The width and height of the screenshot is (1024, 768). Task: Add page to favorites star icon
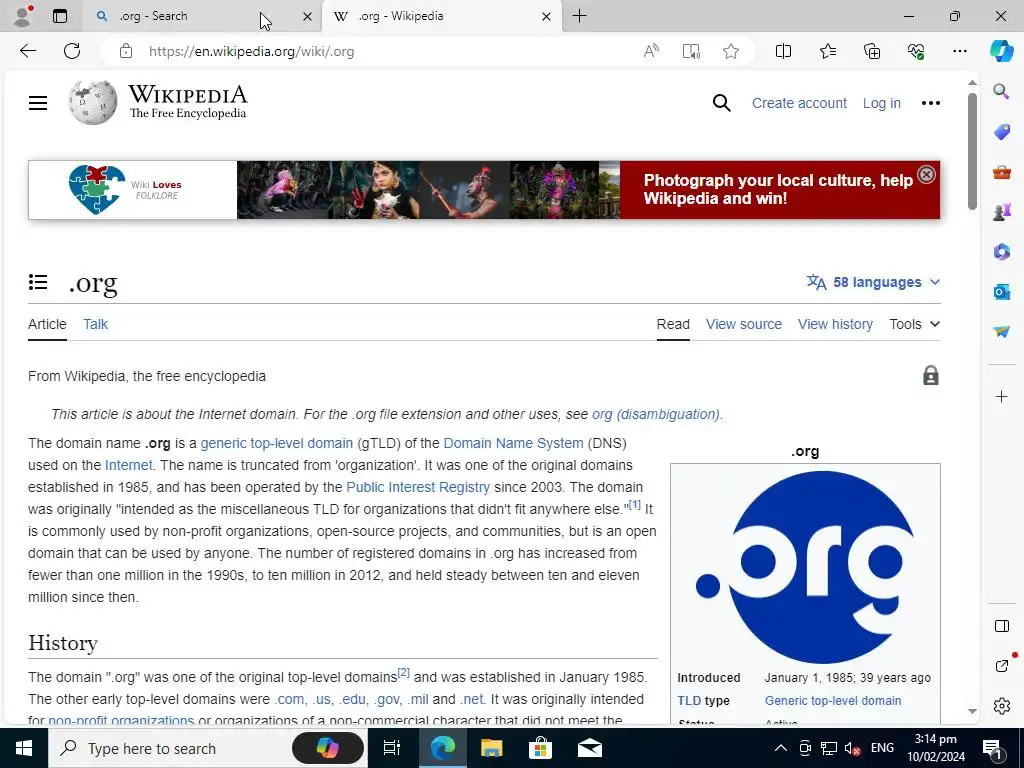pyautogui.click(x=731, y=51)
